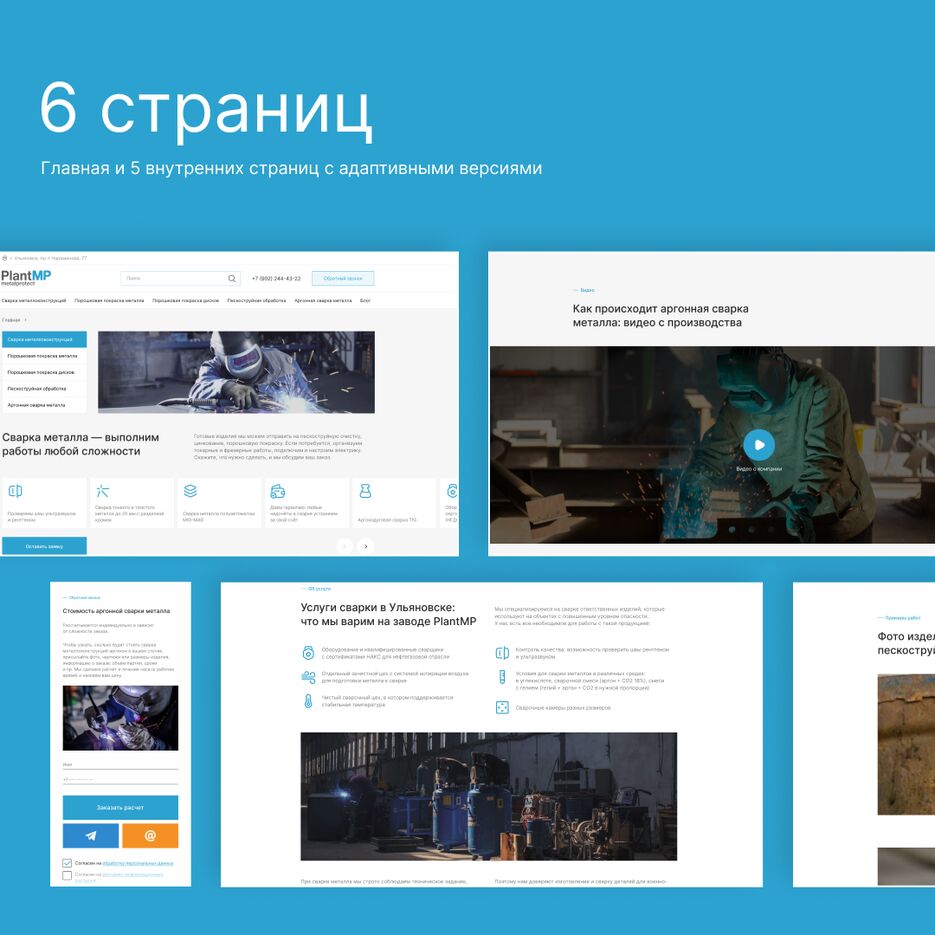Click the Telegram send button
Screen dimensions: 935x935
91,835
